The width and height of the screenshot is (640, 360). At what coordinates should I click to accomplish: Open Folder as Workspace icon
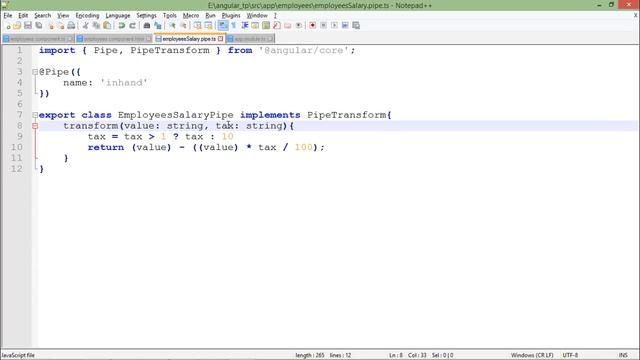(x=288, y=26)
